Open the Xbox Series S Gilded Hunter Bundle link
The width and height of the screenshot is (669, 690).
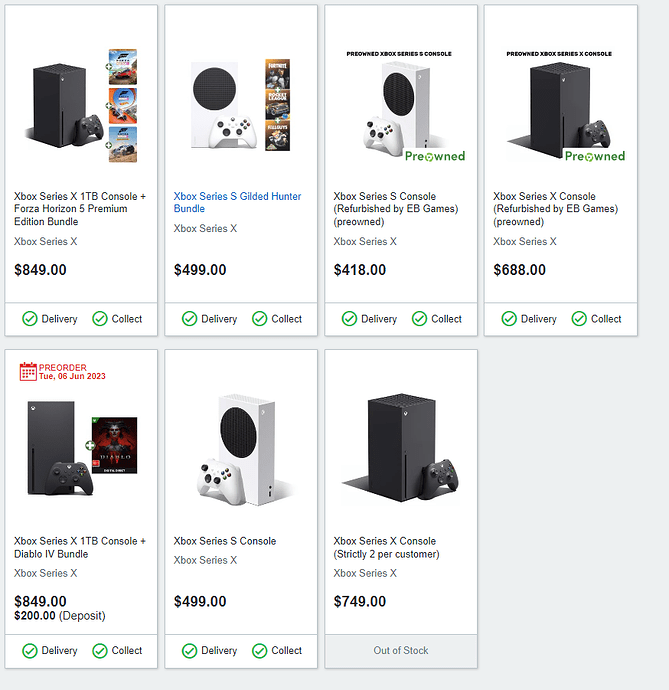point(237,202)
